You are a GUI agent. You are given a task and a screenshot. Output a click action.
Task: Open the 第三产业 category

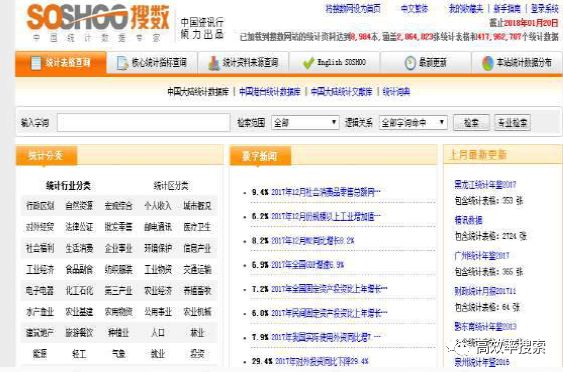tap(118, 290)
